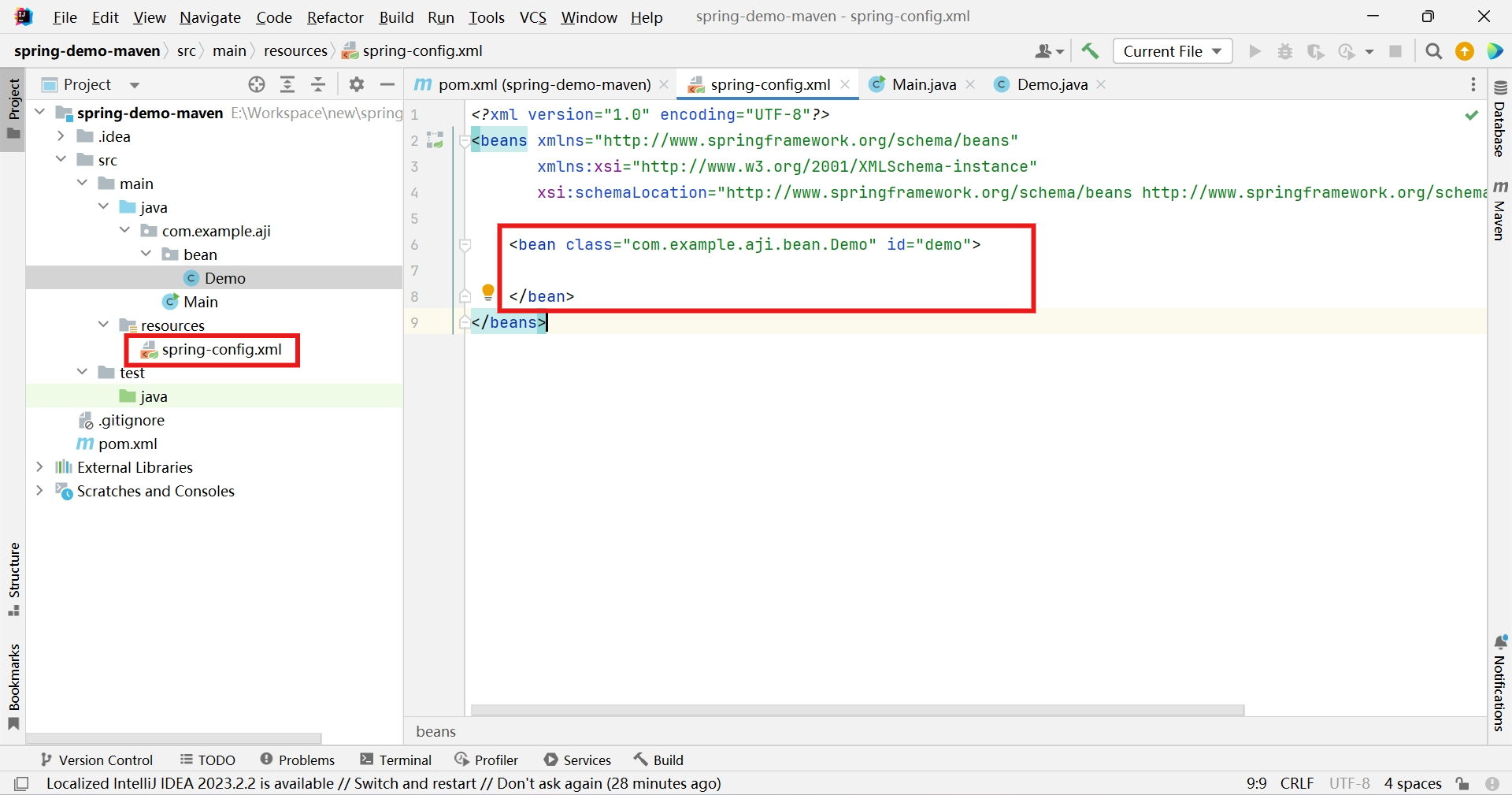1512x795 pixels.
Task: Collapse the com.example.aji package
Action: pyautogui.click(x=125, y=230)
